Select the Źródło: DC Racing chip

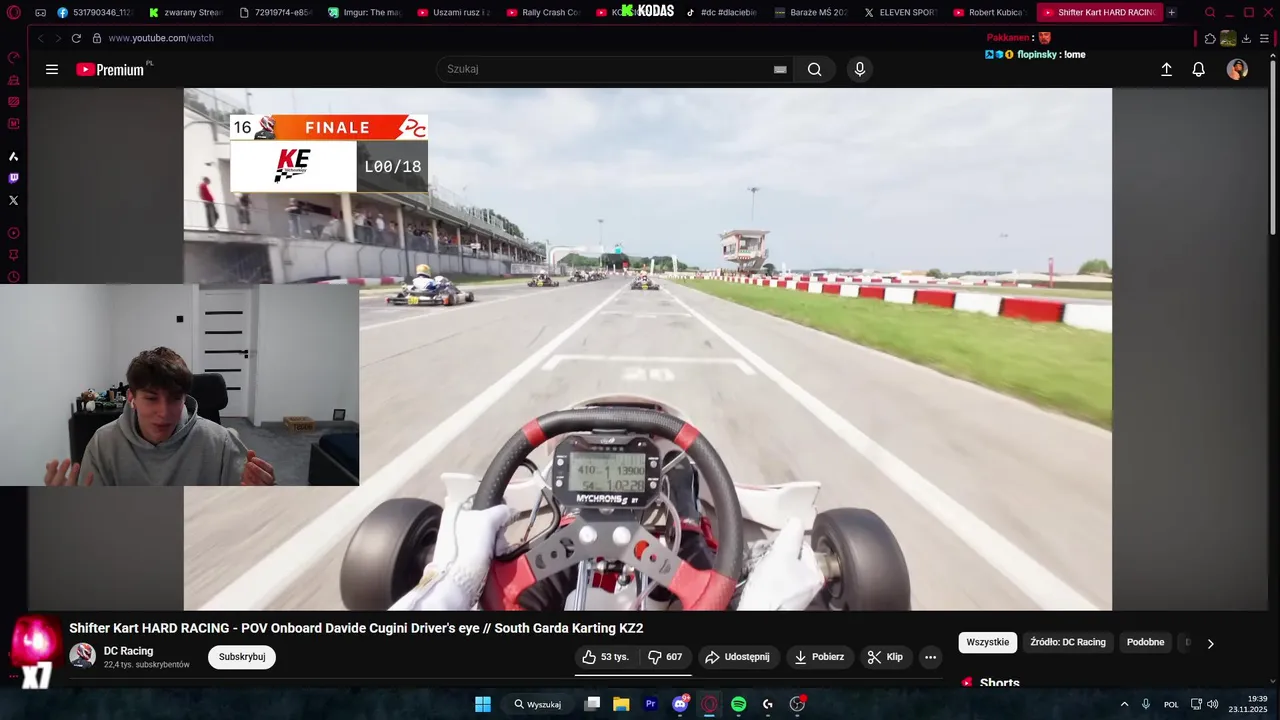pyautogui.click(x=1068, y=642)
